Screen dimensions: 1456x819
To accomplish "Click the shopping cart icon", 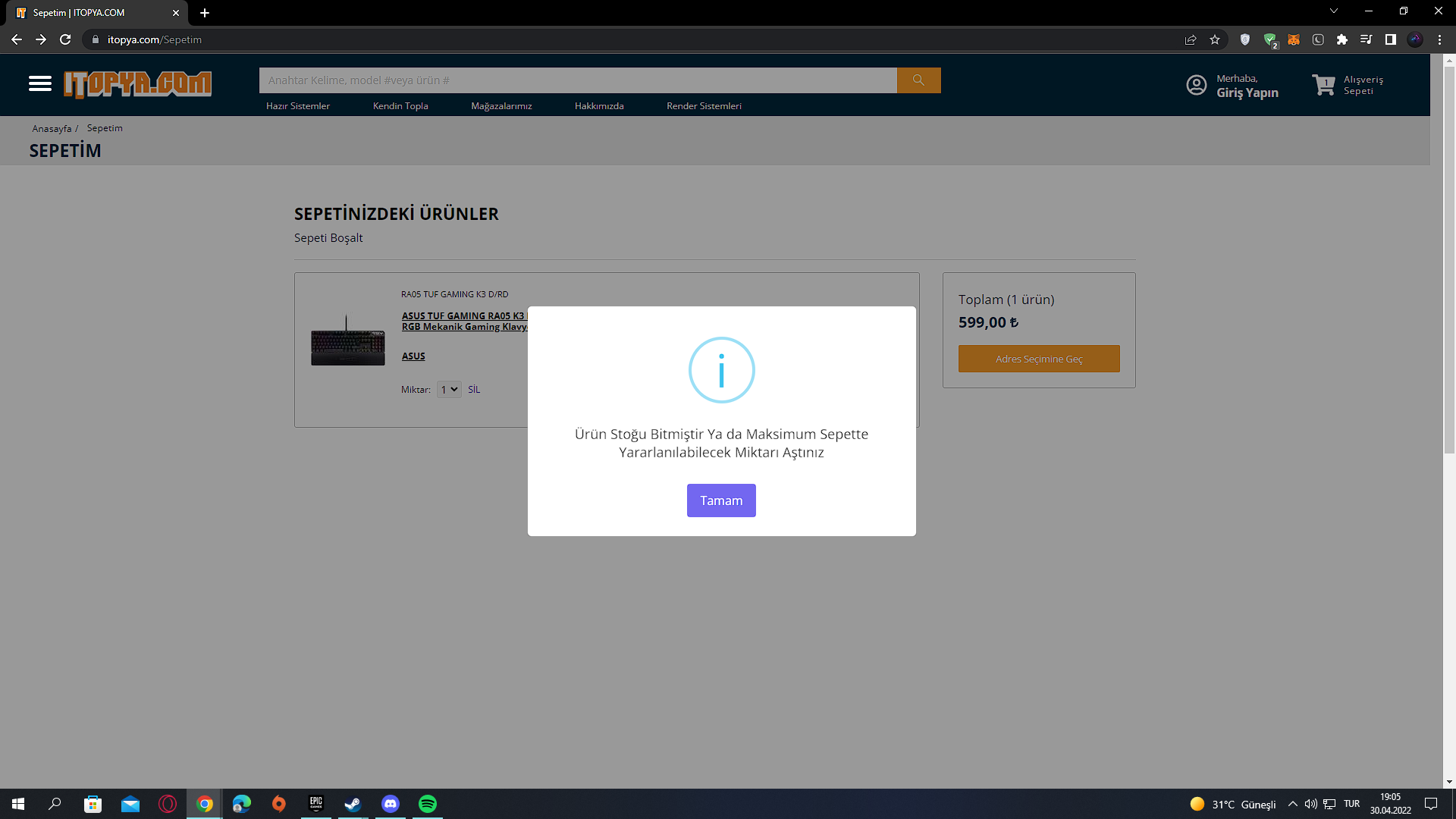I will point(1323,85).
